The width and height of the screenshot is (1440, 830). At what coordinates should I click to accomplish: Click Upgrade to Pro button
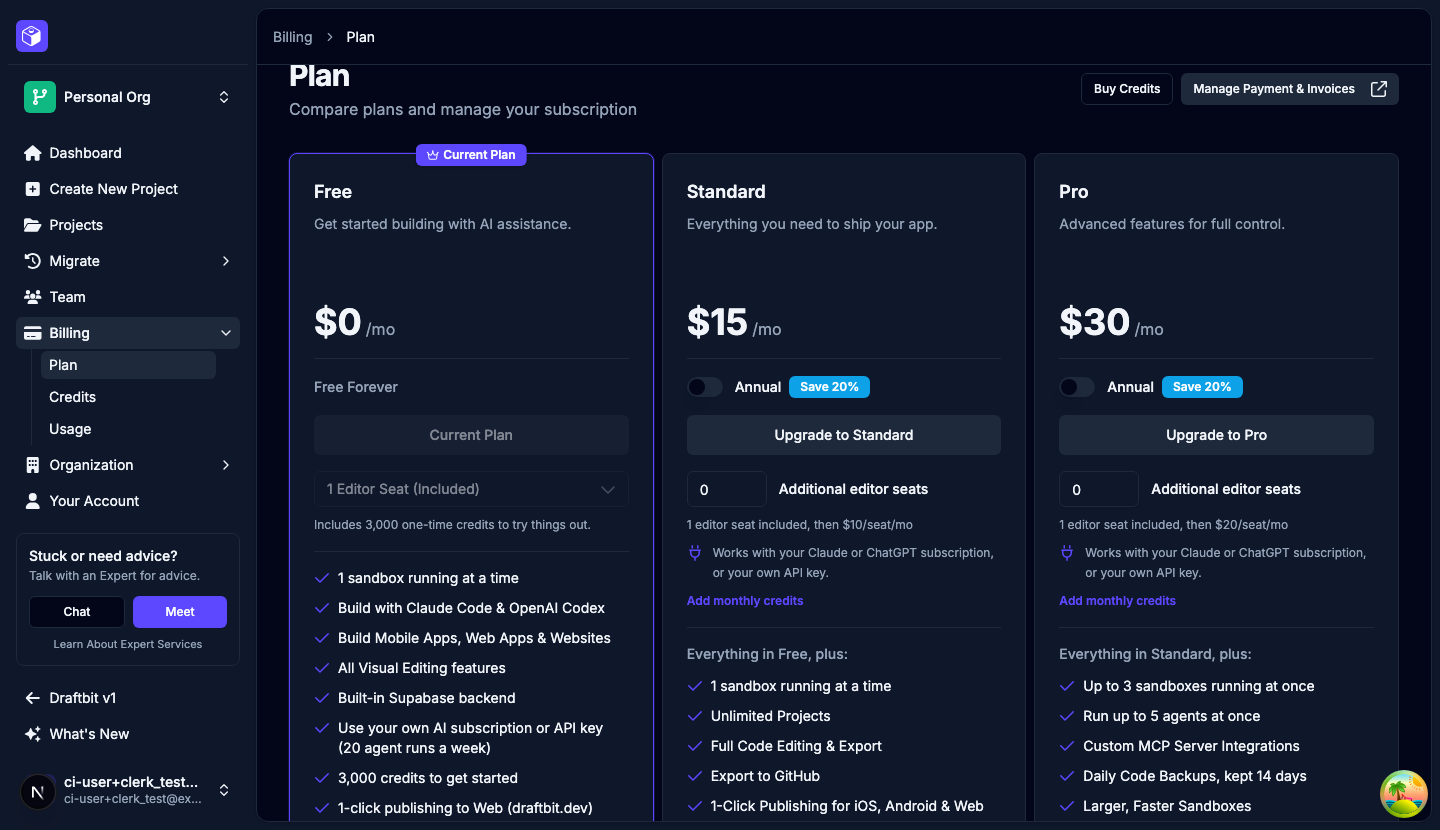[x=1216, y=435]
